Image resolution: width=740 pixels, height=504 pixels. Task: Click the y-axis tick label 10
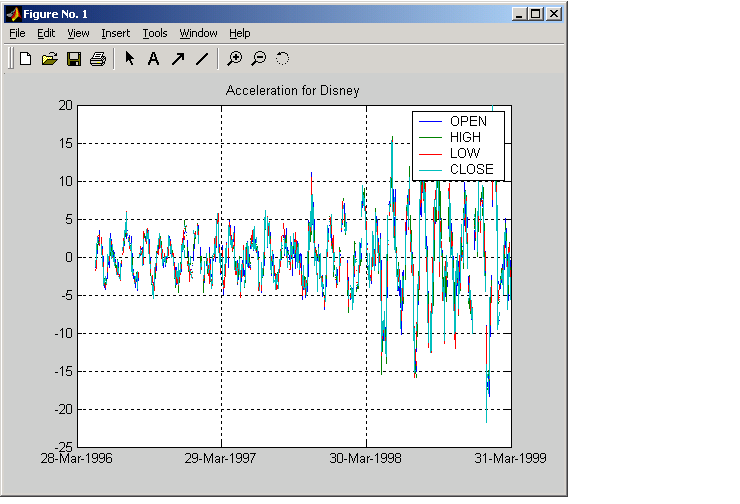66,181
